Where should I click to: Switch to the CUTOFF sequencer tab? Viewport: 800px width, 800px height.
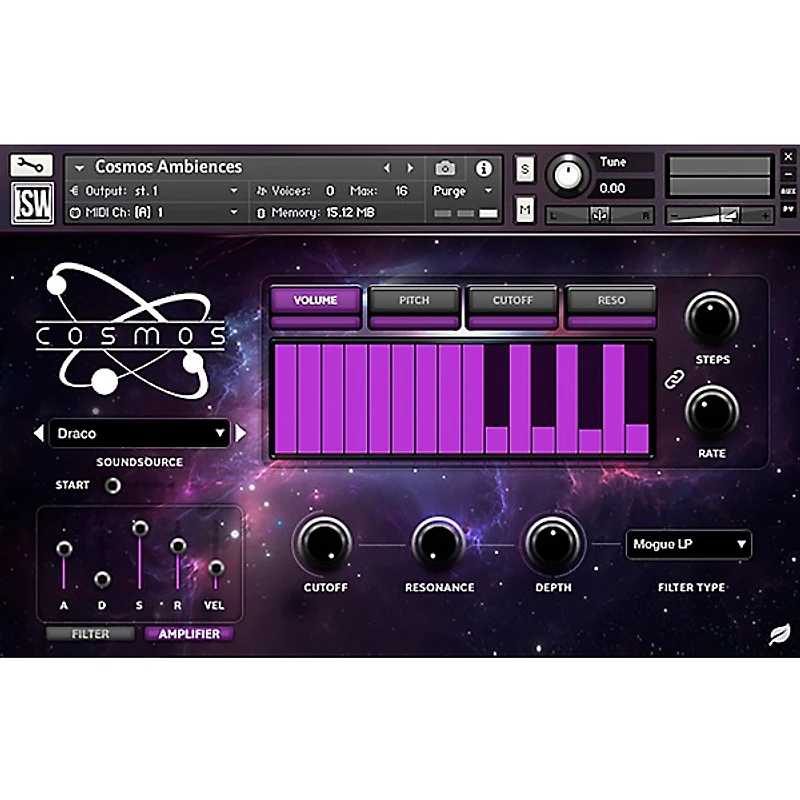pyautogui.click(x=513, y=300)
